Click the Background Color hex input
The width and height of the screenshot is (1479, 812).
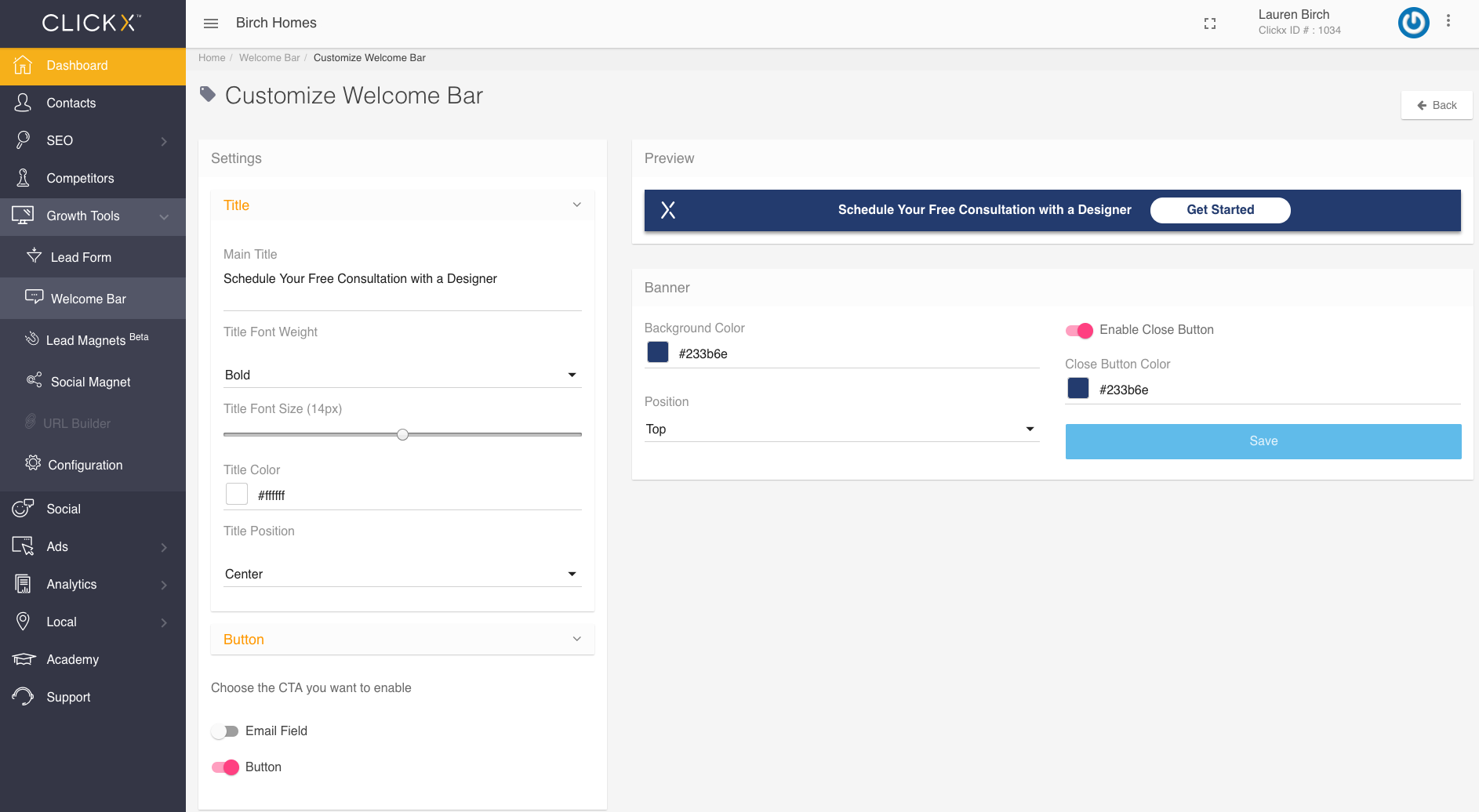click(x=859, y=354)
